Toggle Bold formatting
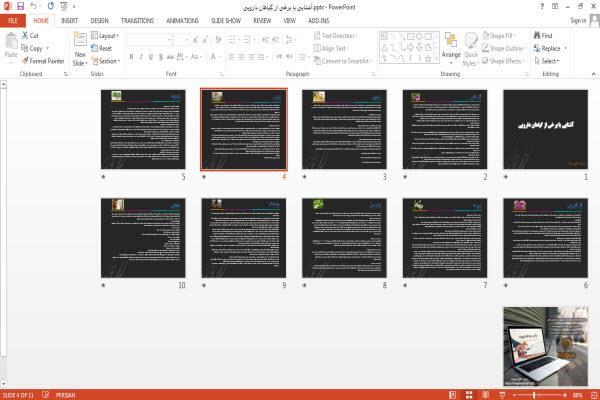The image size is (600, 400). 131,57
